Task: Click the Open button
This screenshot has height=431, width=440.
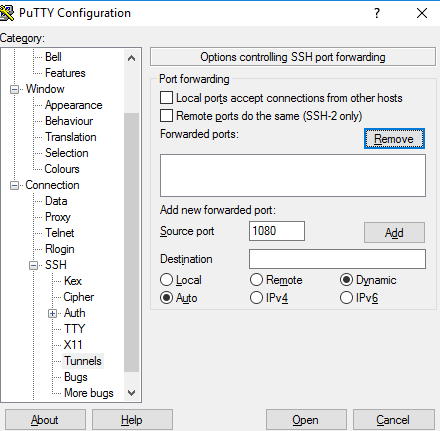Action: click(x=306, y=420)
